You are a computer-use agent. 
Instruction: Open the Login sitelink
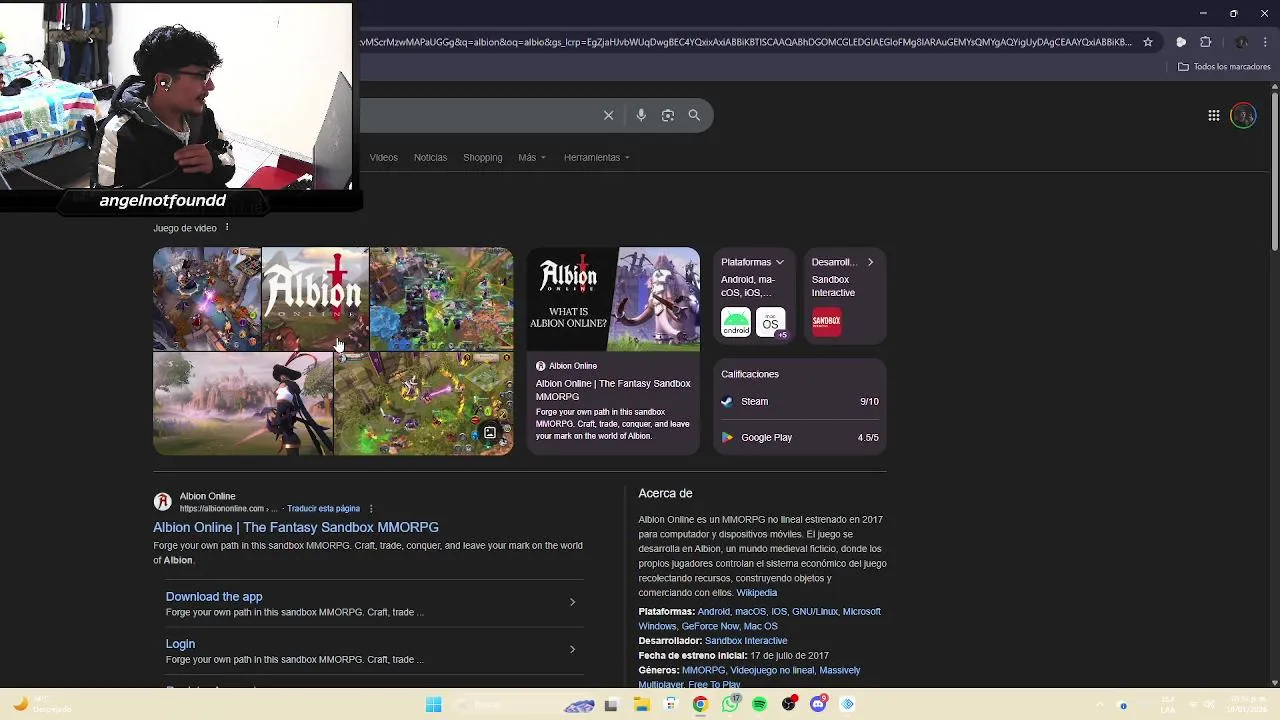[x=180, y=644]
